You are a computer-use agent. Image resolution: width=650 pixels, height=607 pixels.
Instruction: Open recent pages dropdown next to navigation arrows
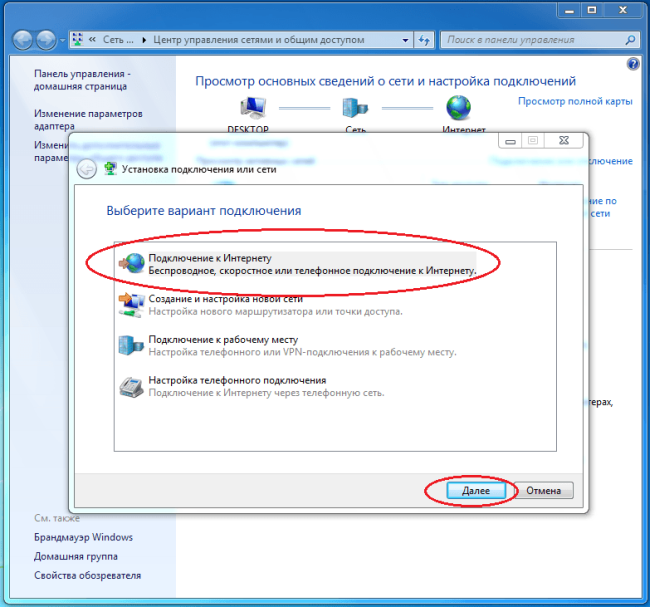pyautogui.click(x=63, y=40)
